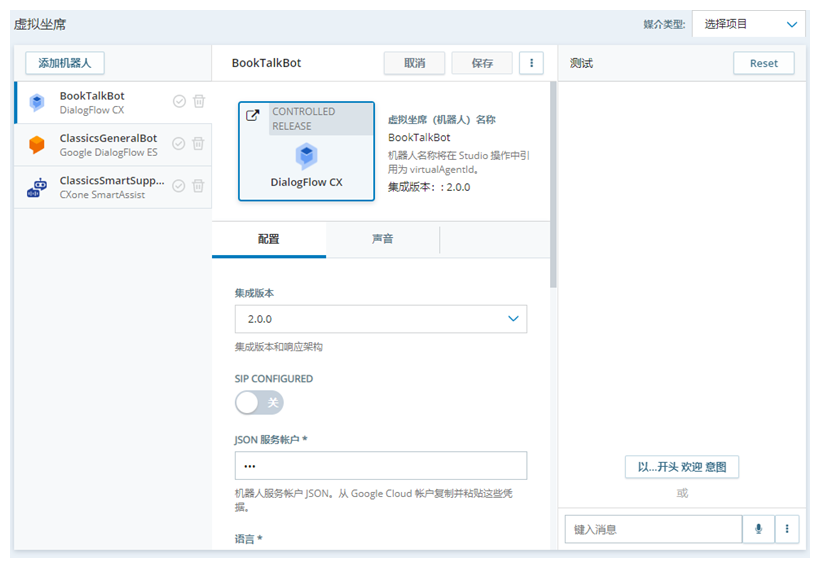Click DialogFlow CX logo in provider card

306,156
